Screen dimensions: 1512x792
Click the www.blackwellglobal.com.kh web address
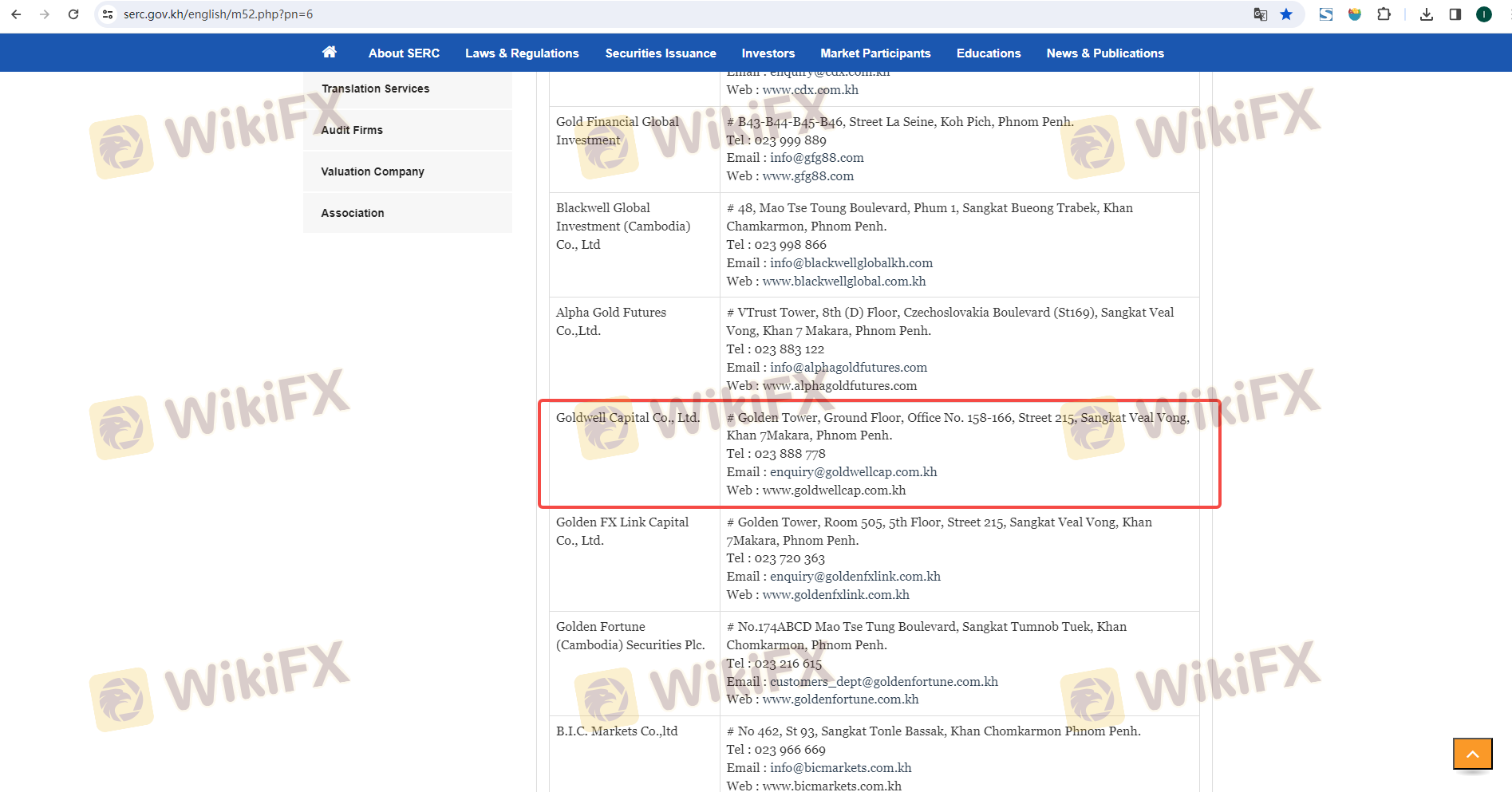tap(844, 282)
